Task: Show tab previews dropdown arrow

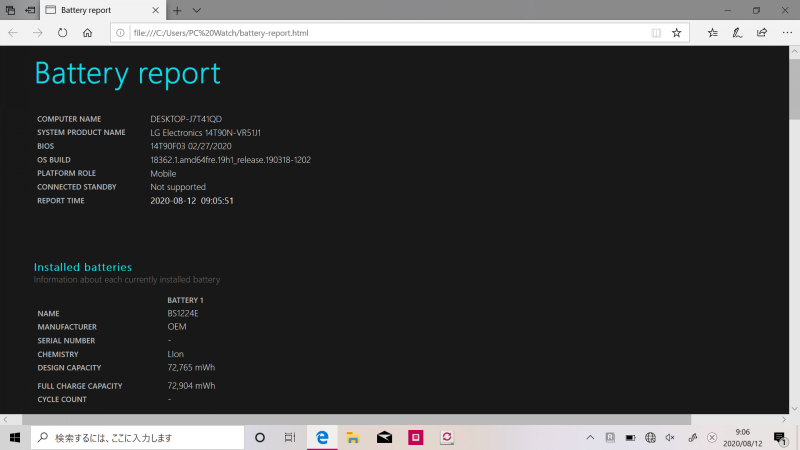Action: (x=196, y=10)
